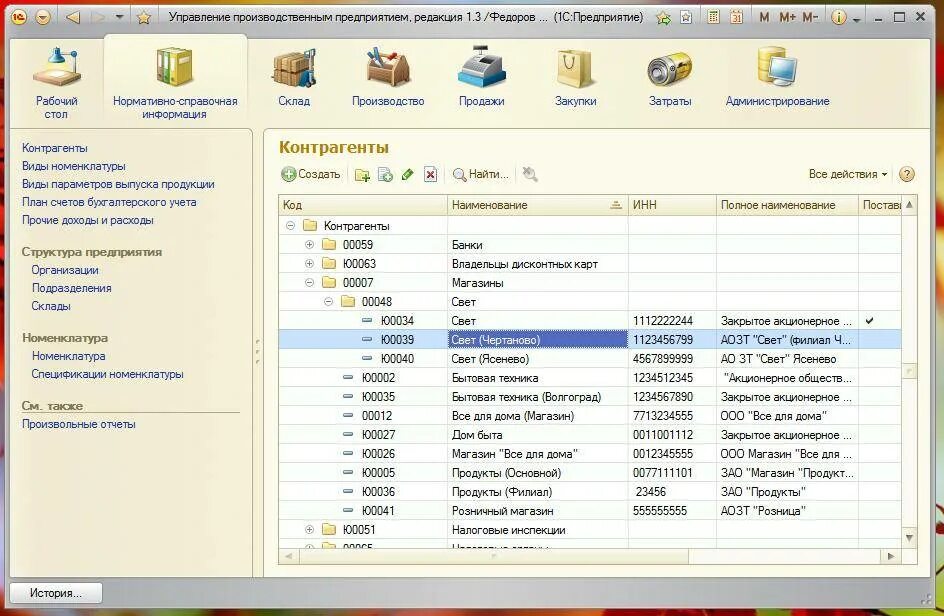Toggle supplier checkmark in Ю0034 Свет row

coord(869,321)
